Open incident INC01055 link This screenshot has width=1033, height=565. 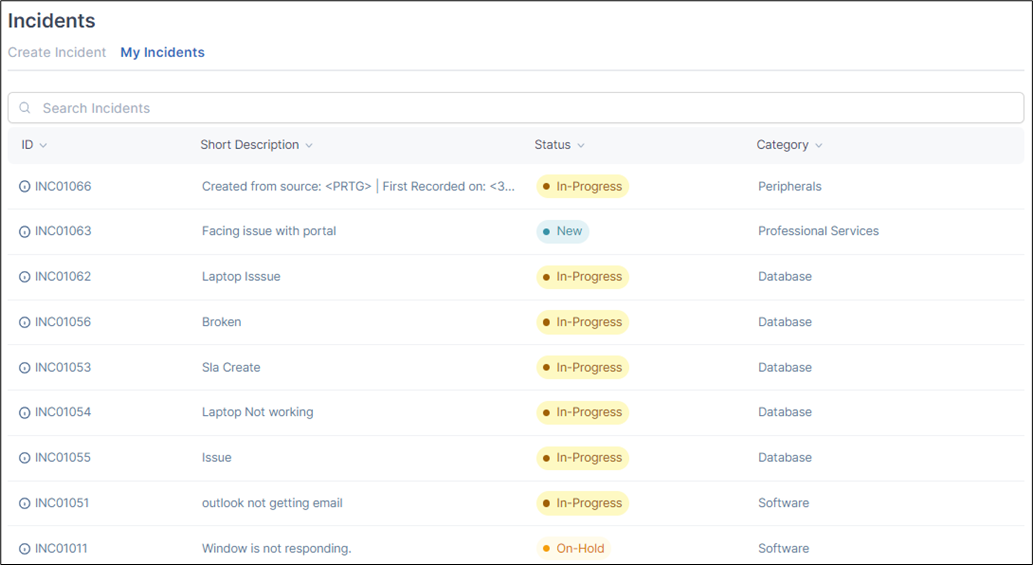(63, 458)
